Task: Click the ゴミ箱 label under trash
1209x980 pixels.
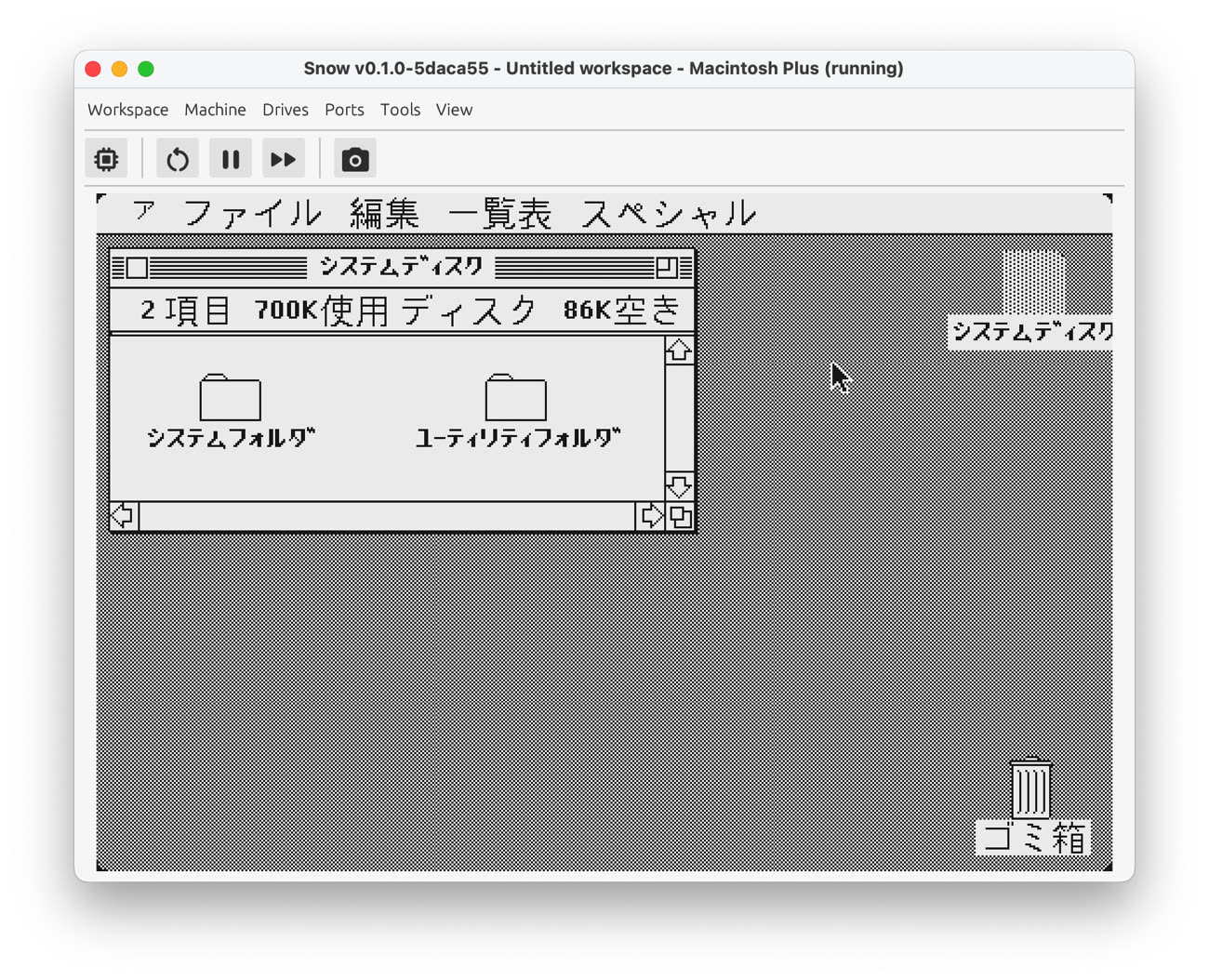Action: pos(1034,839)
